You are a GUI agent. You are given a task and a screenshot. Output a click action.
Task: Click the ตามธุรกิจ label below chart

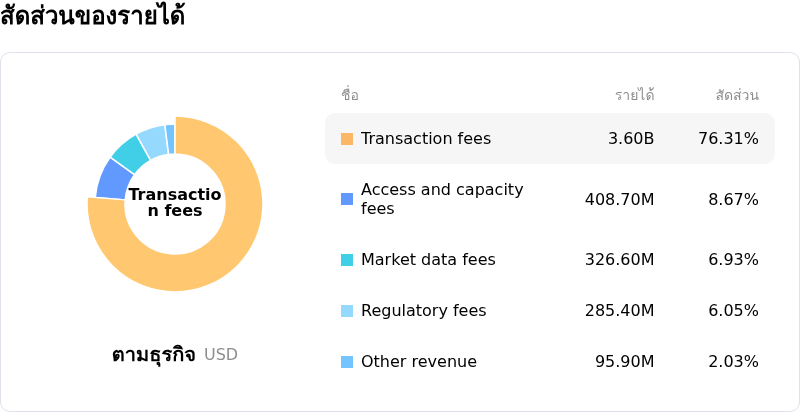pos(154,354)
